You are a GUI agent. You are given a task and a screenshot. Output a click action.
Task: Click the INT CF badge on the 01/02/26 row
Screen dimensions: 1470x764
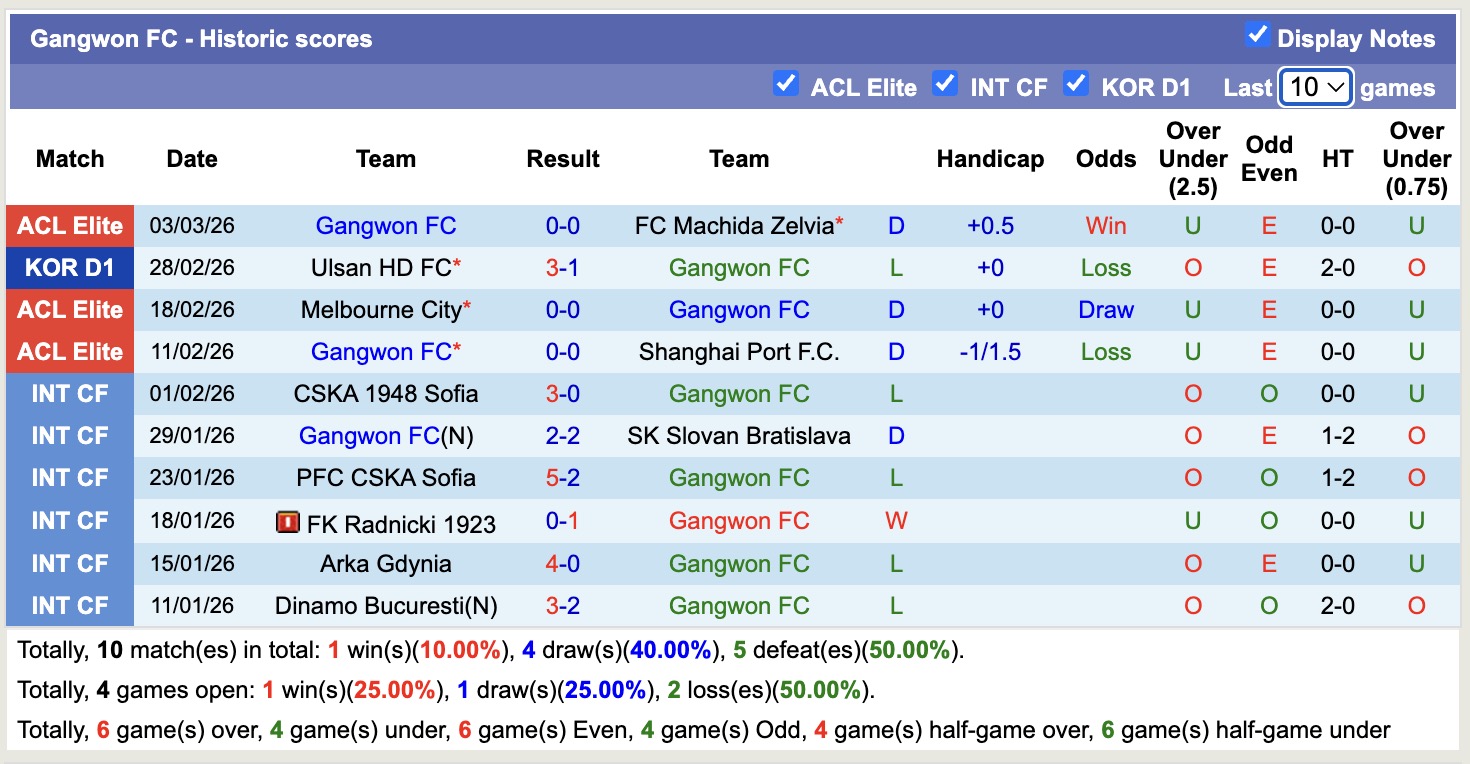coord(69,393)
